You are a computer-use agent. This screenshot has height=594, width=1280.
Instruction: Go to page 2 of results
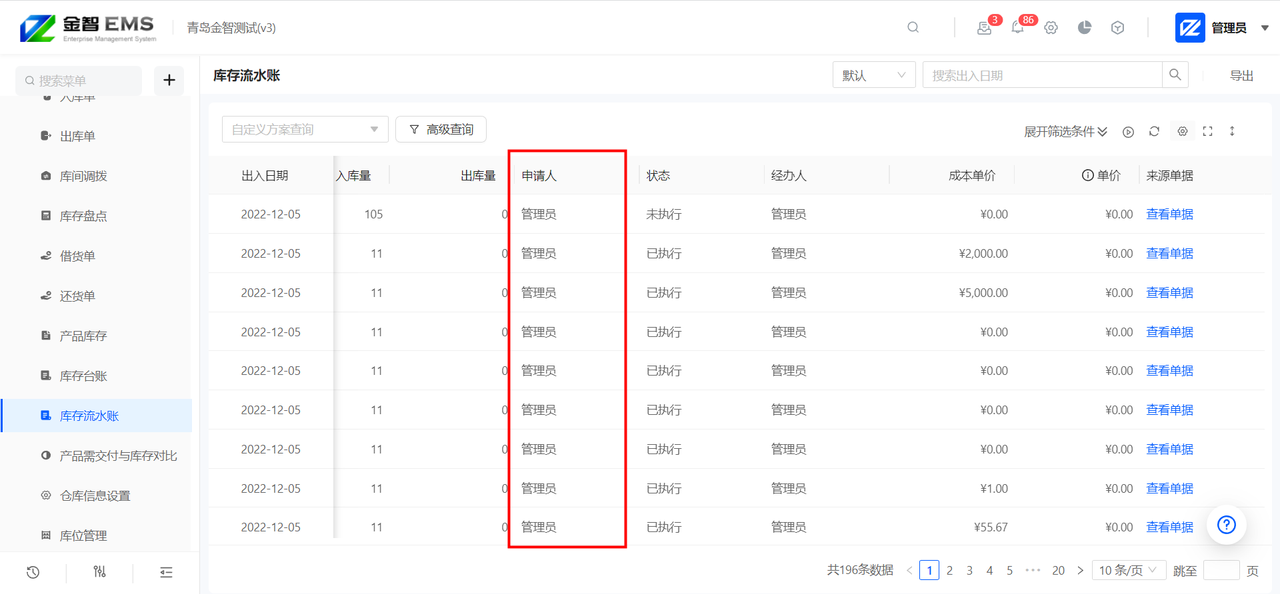point(950,570)
